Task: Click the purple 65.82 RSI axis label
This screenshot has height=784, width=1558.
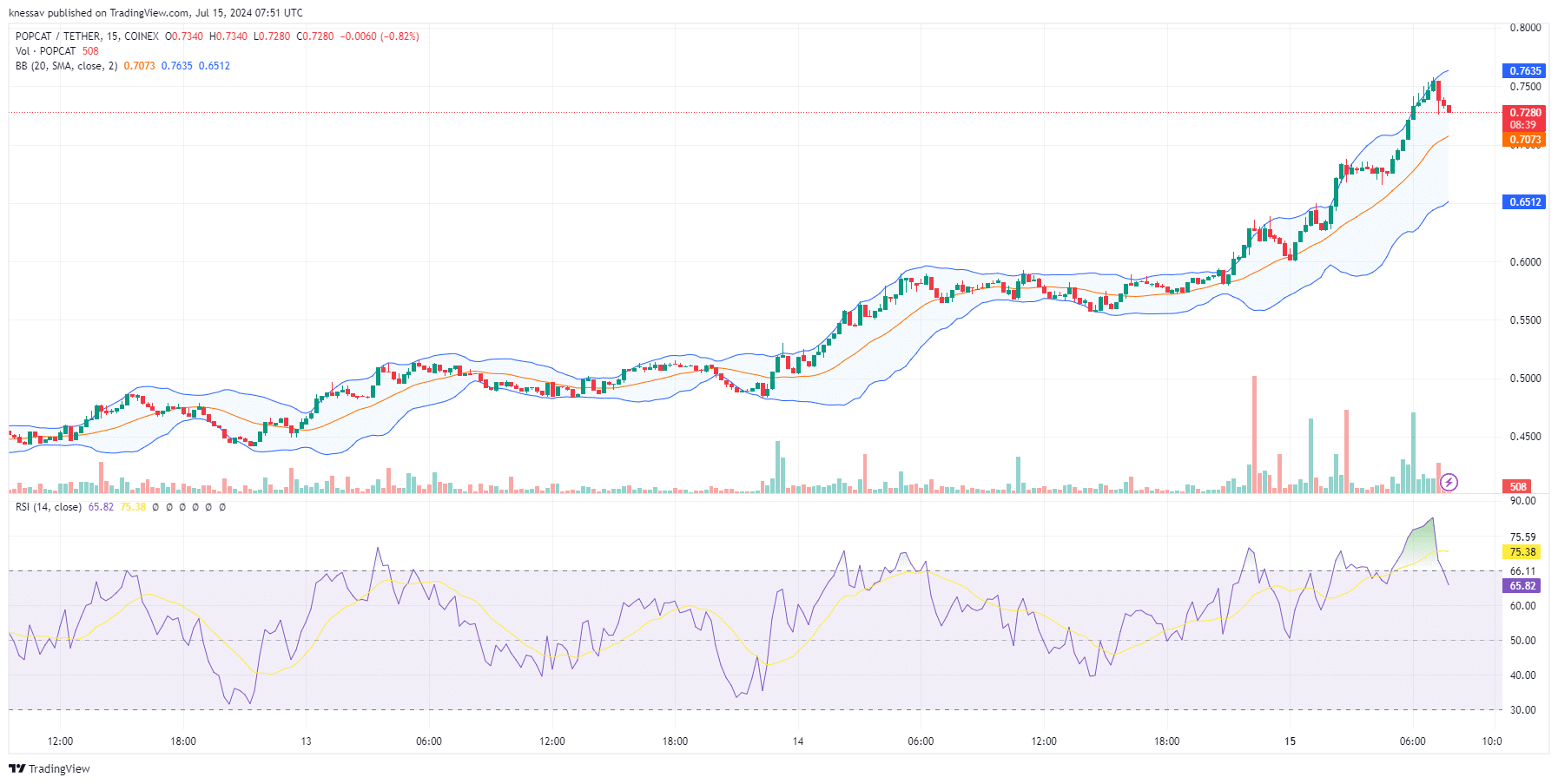Action: 1522,586
